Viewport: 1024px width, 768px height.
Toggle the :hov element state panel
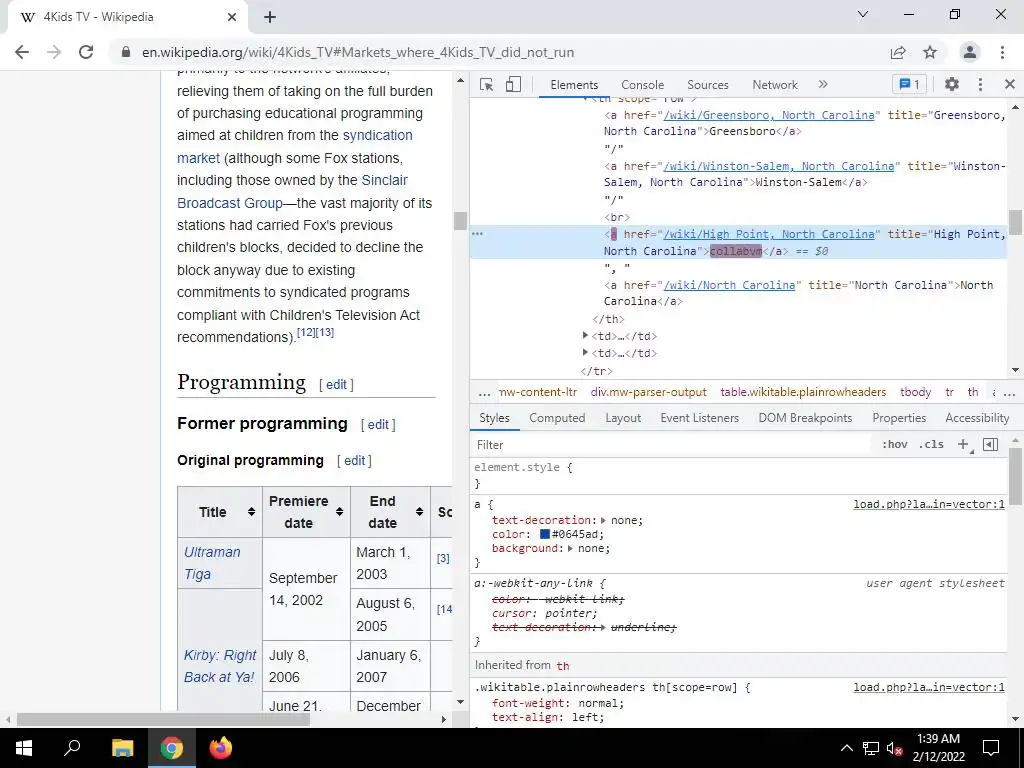[x=894, y=445]
